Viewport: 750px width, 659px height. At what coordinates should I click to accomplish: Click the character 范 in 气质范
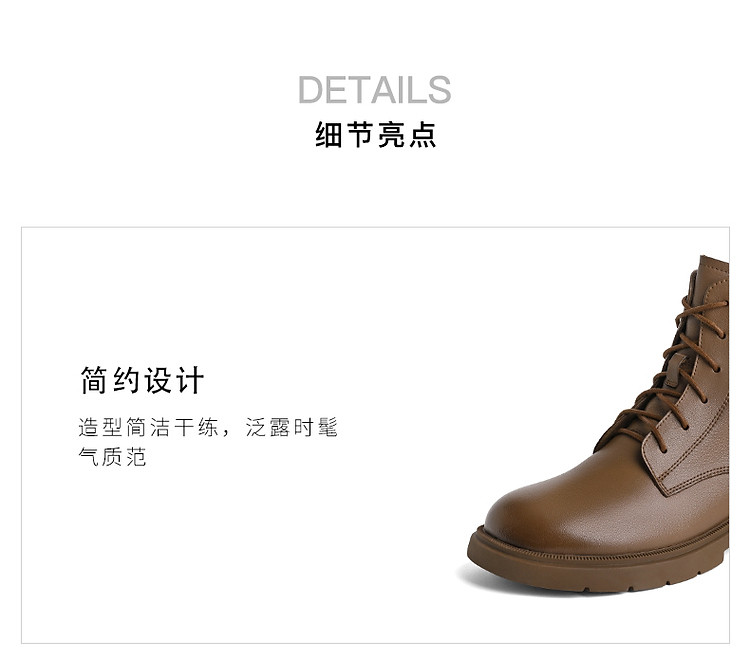[136, 456]
